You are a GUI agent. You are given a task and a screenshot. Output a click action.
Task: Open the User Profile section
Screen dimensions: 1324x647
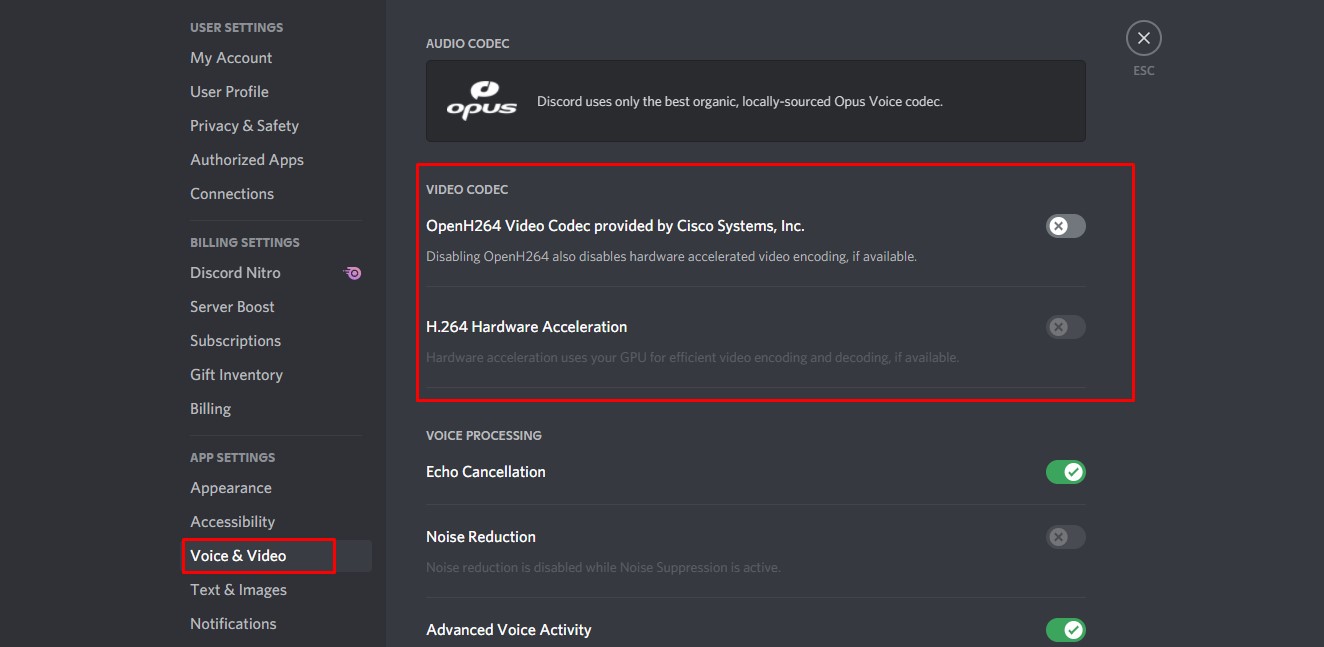pos(229,91)
